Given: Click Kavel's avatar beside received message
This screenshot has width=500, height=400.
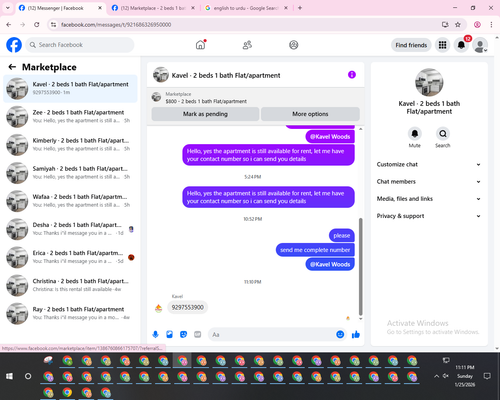Looking at the screenshot, I should (159, 308).
